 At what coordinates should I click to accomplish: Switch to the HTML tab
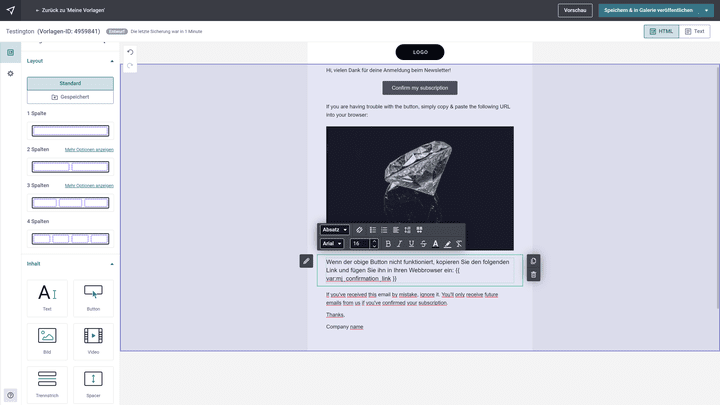pos(661,31)
